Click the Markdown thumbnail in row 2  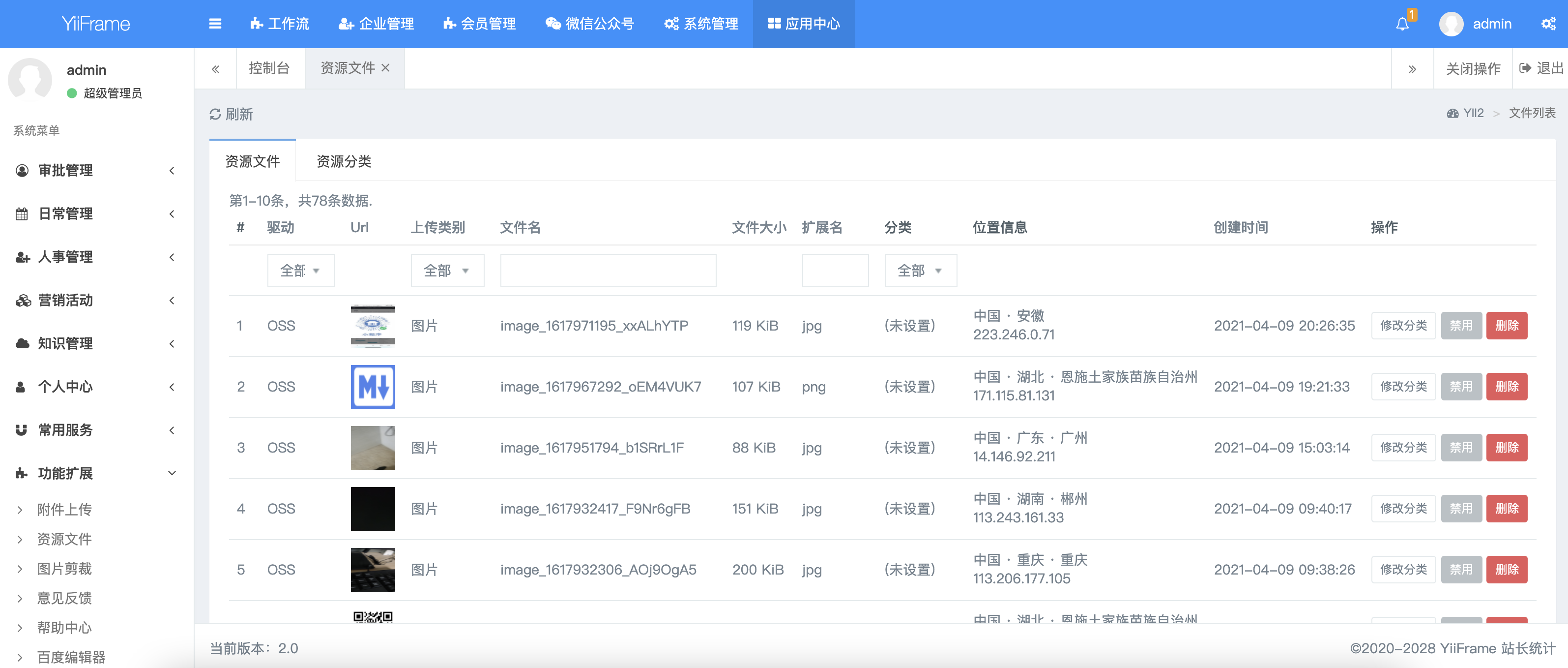(x=373, y=387)
